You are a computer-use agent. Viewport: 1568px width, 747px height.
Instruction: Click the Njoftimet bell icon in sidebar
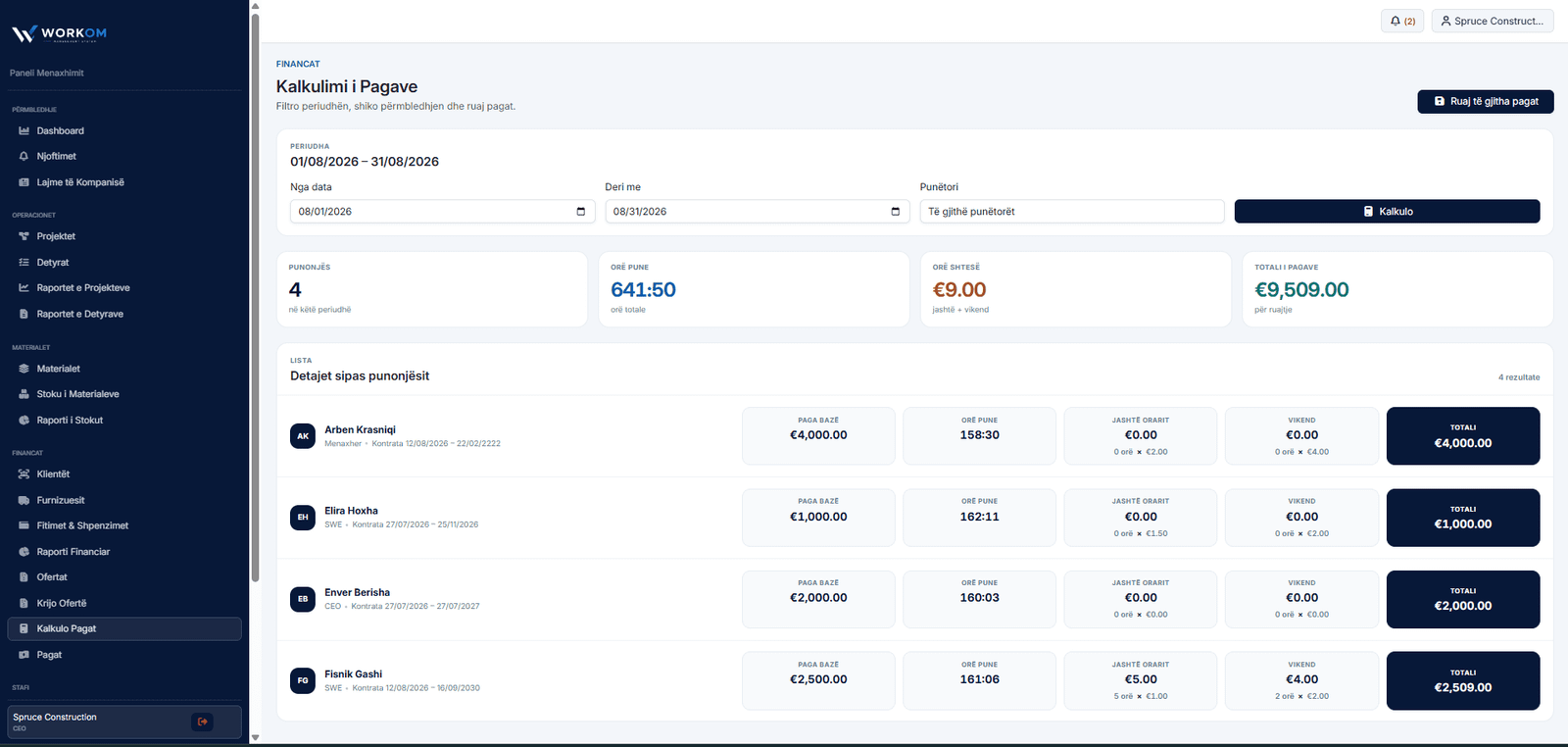(x=24, y=156)
